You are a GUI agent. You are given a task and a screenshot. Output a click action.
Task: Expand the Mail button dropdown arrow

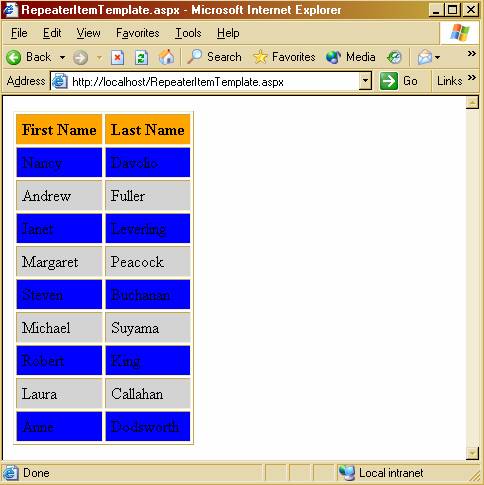pos(437,58)
